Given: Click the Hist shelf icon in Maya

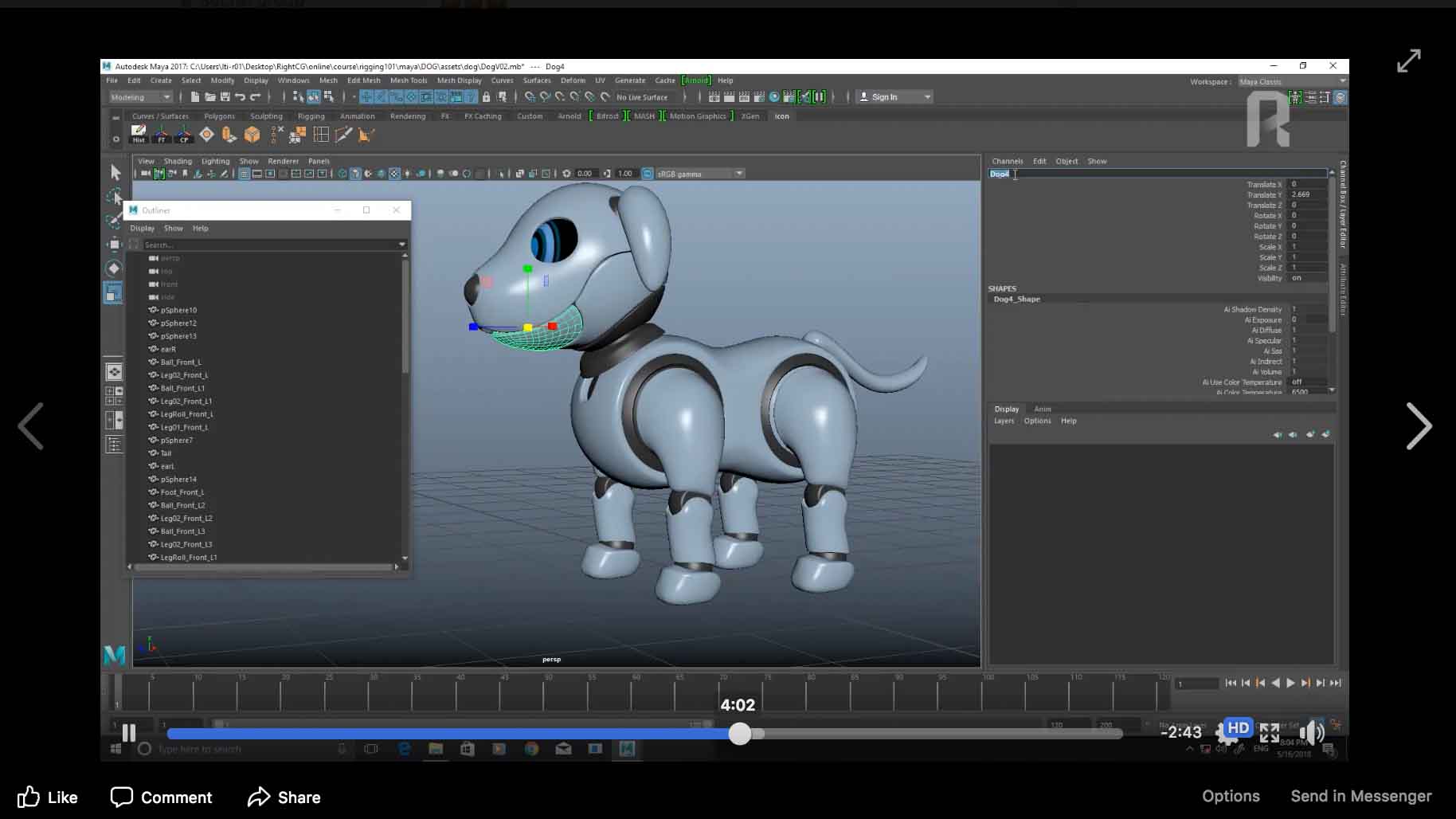Looking at the screenshot, I should [139, 134].
